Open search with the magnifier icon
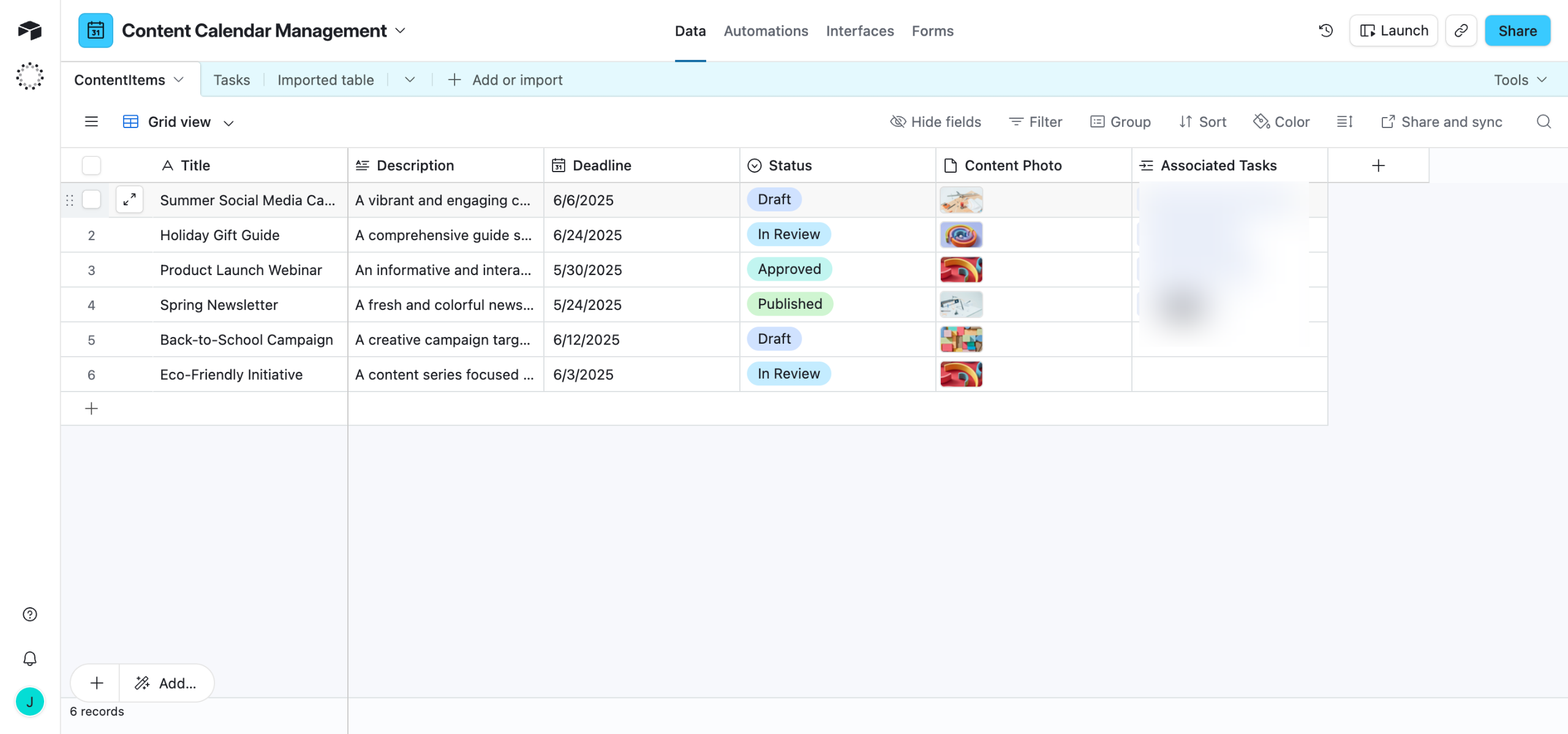 (1543, 122)
